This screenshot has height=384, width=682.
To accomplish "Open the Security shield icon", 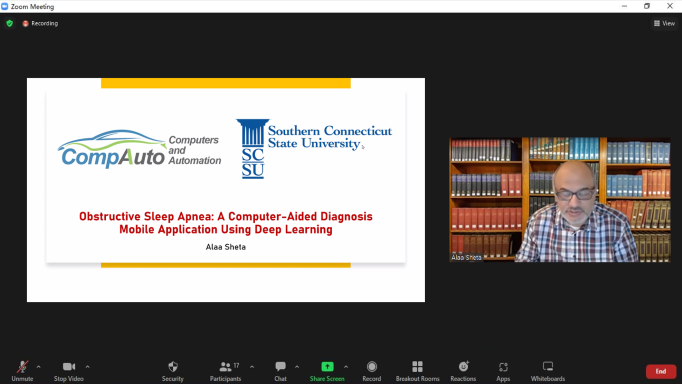I will 173,367.
